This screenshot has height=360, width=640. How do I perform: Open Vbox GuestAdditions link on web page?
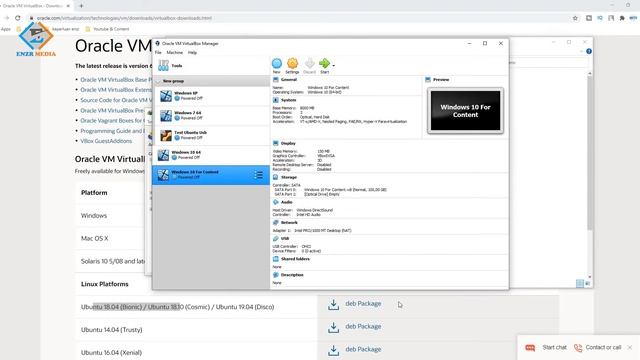click(x=106, y=141)
